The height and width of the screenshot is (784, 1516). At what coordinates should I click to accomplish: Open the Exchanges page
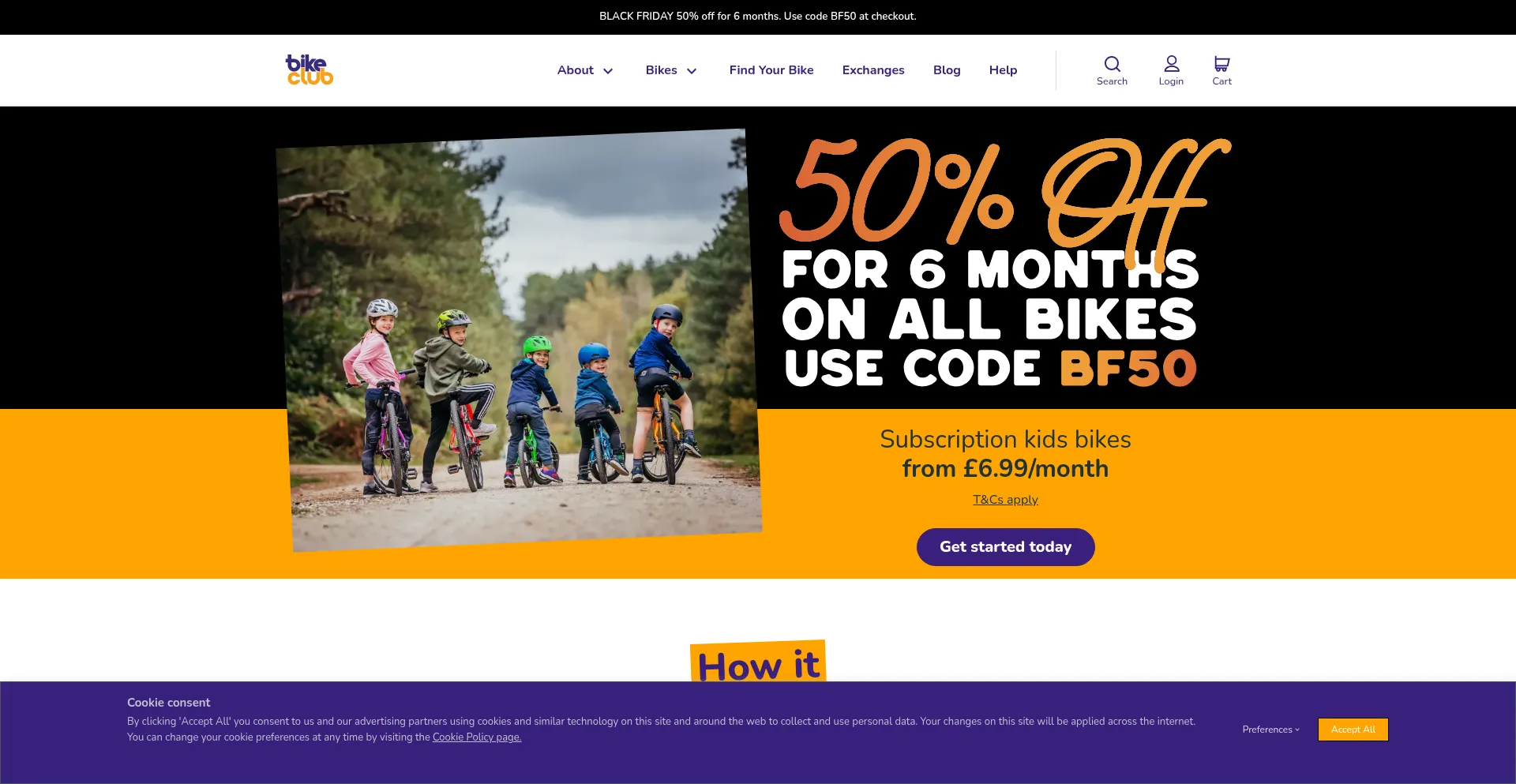(873, 70)
